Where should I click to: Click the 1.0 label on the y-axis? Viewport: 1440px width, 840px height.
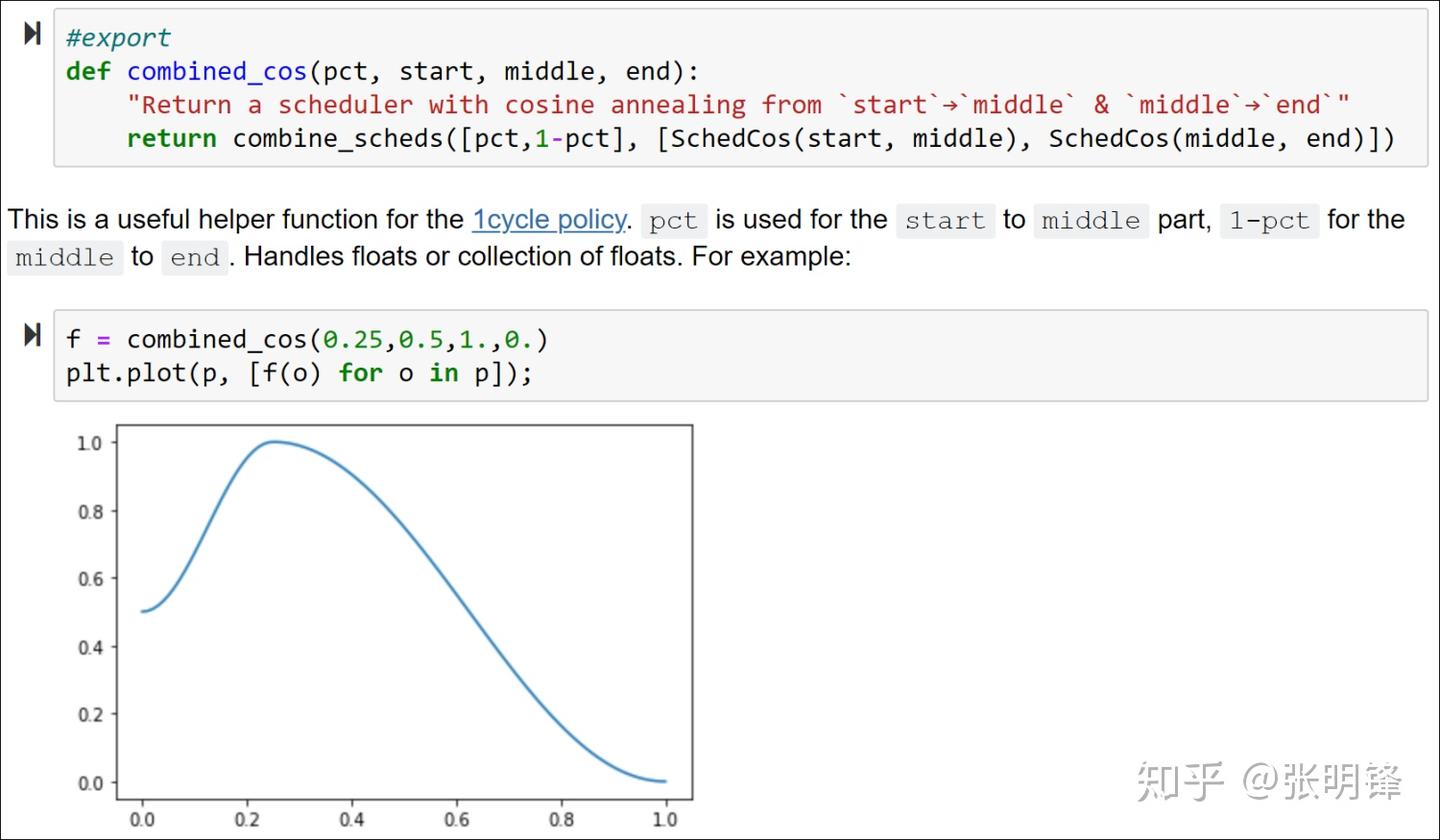pyautogui.click(x=90, y=442)
